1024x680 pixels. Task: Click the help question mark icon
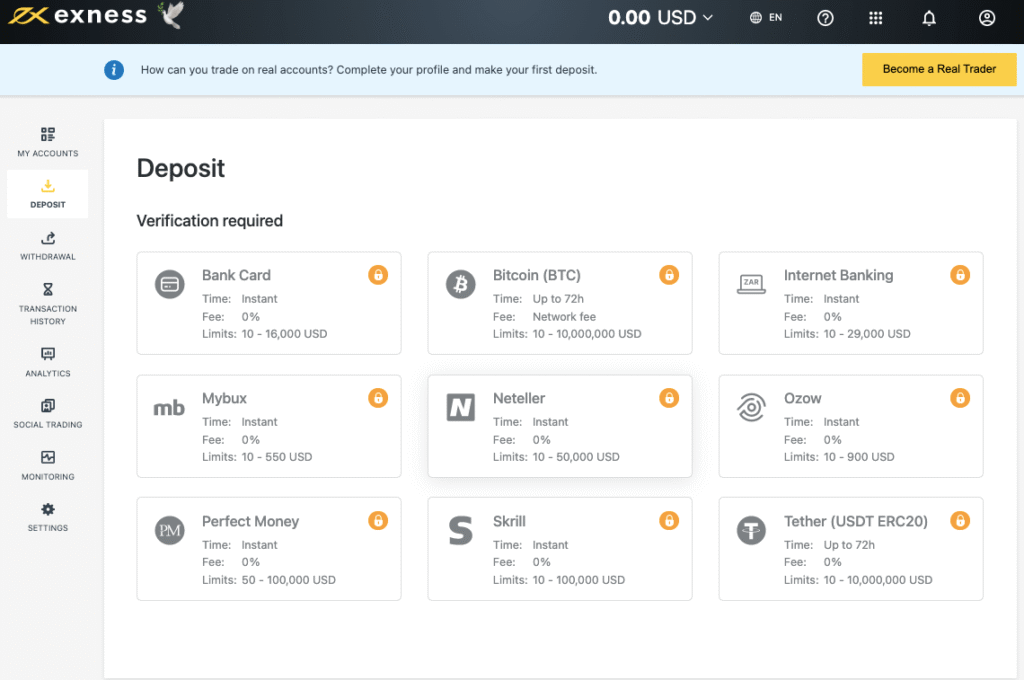coord(825,18)
